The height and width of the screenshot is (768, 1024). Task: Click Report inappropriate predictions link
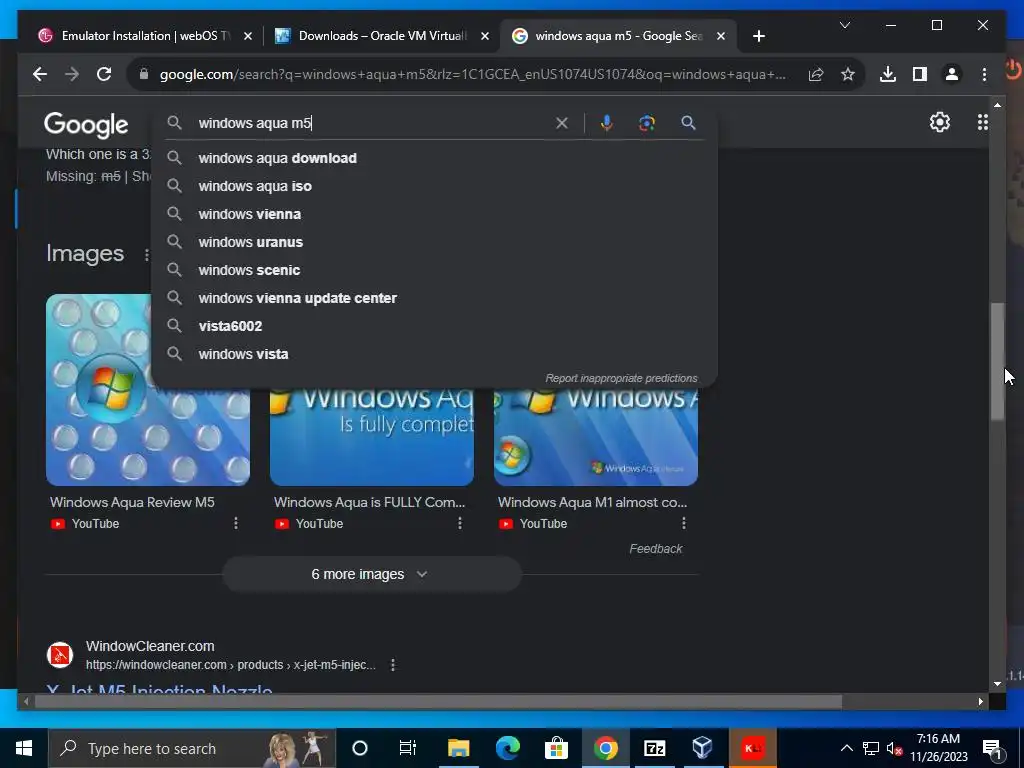pos(621,378)
